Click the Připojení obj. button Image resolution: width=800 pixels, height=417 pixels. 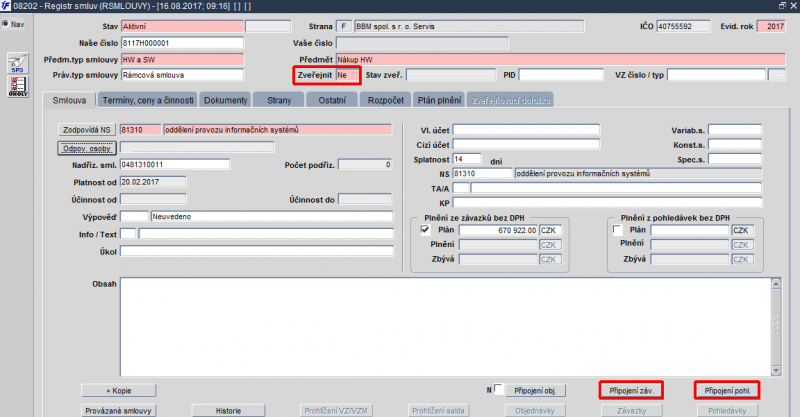(535, 391)
